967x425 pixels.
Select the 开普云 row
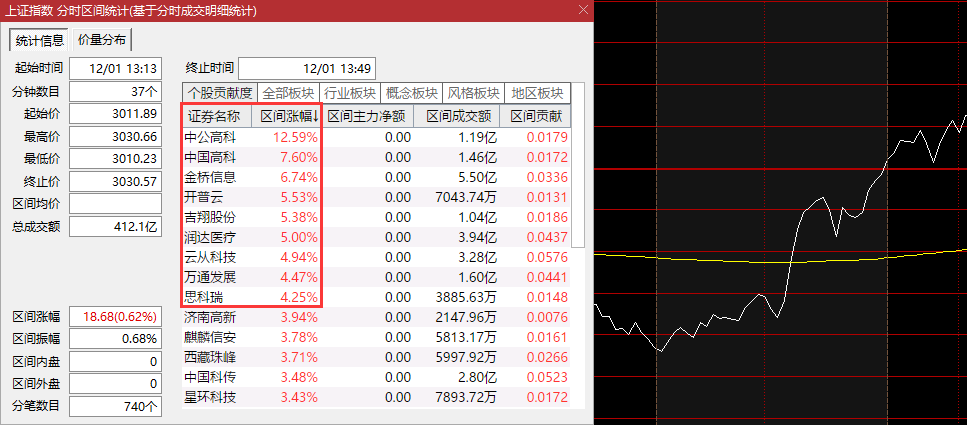tap(377, 197)
